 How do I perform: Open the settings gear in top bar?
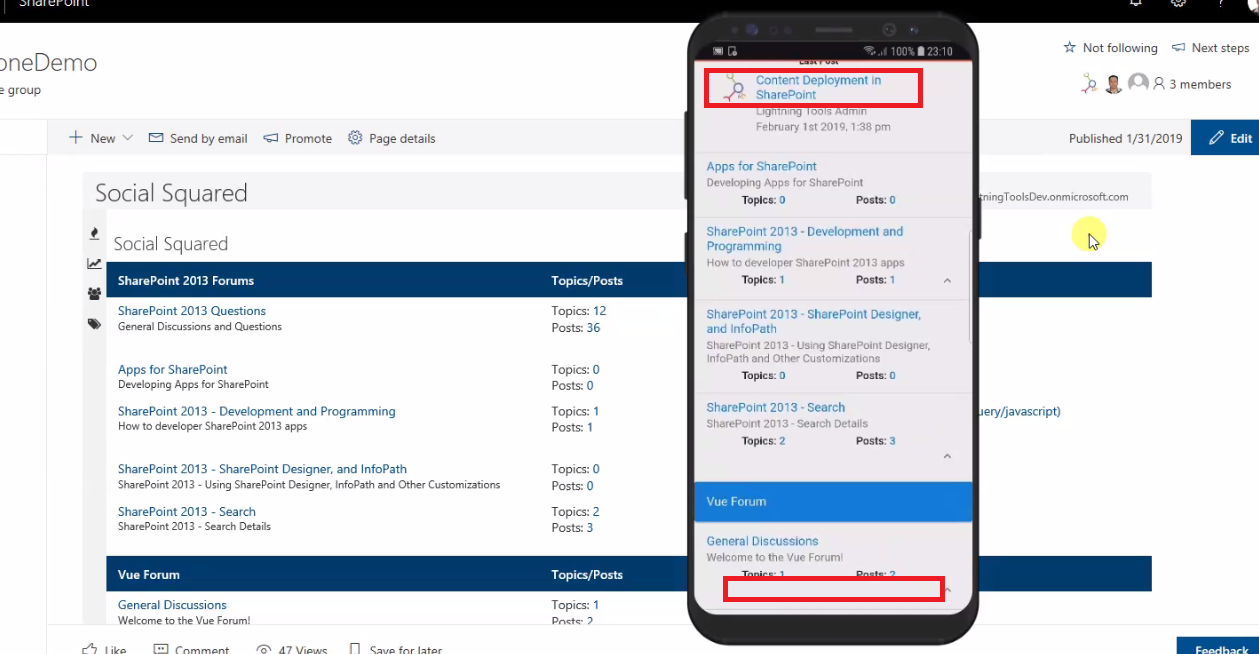(1179, 3)
